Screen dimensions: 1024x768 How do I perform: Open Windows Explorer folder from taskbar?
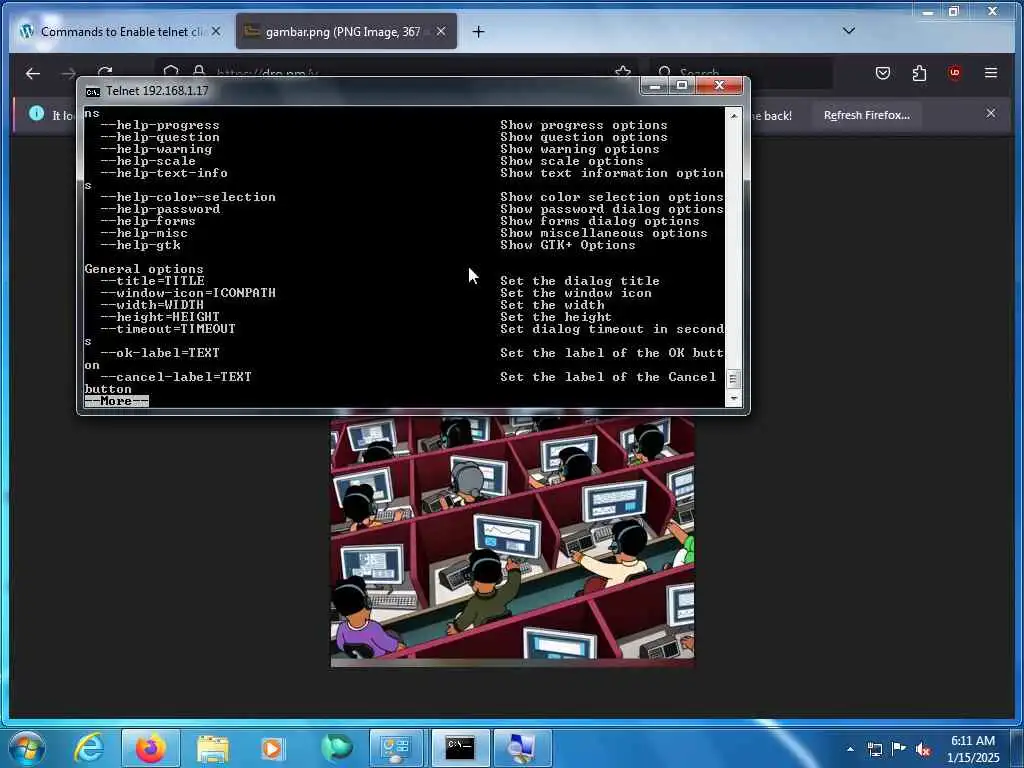pyautogui.click(x=213, y=748)
